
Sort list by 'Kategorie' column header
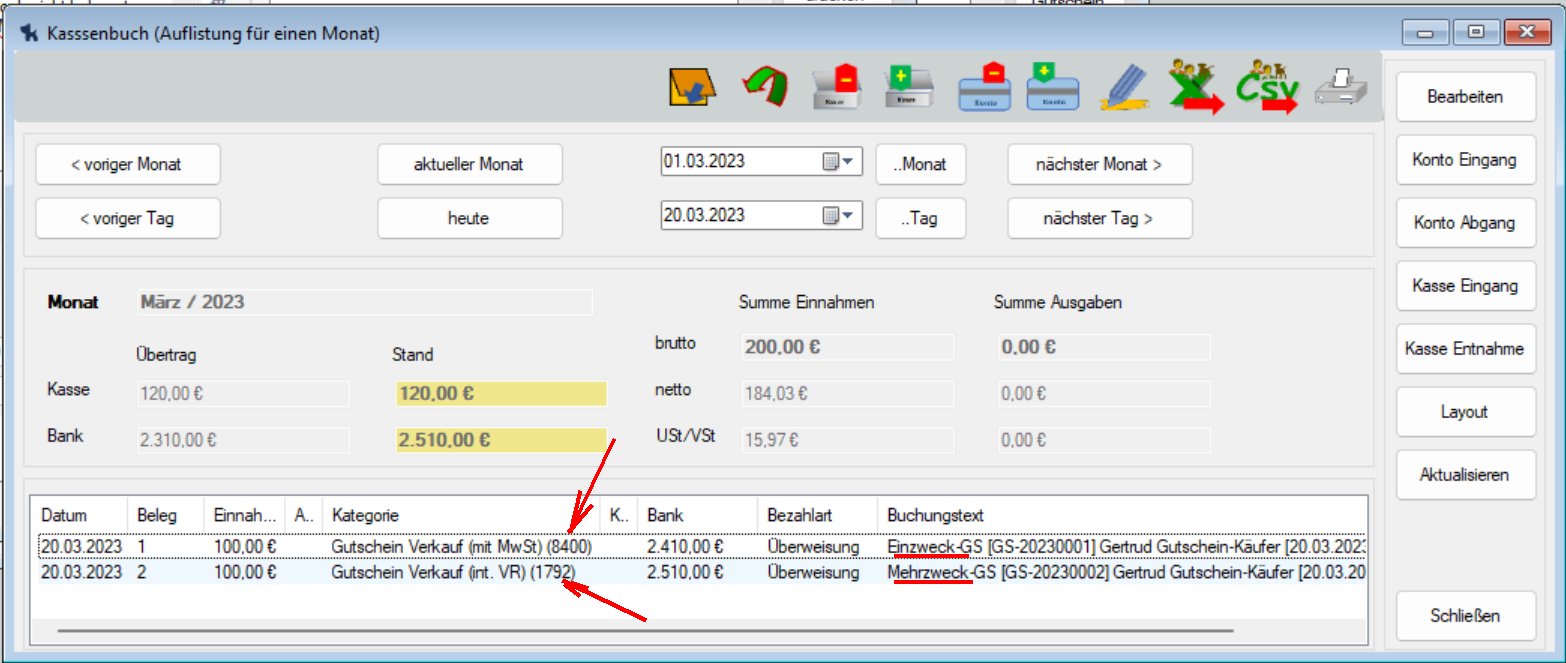[x=460, y=516]
